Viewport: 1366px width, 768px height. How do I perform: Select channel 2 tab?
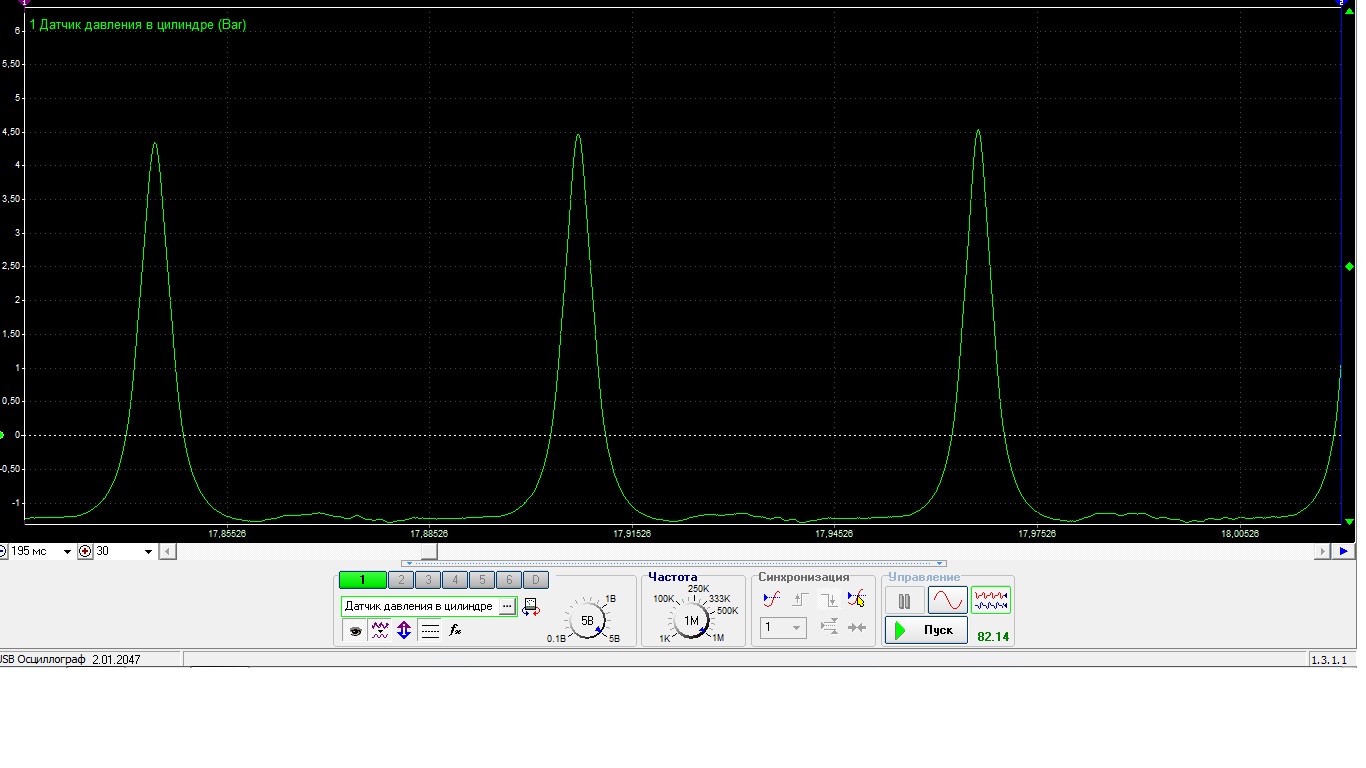[401, 580]
